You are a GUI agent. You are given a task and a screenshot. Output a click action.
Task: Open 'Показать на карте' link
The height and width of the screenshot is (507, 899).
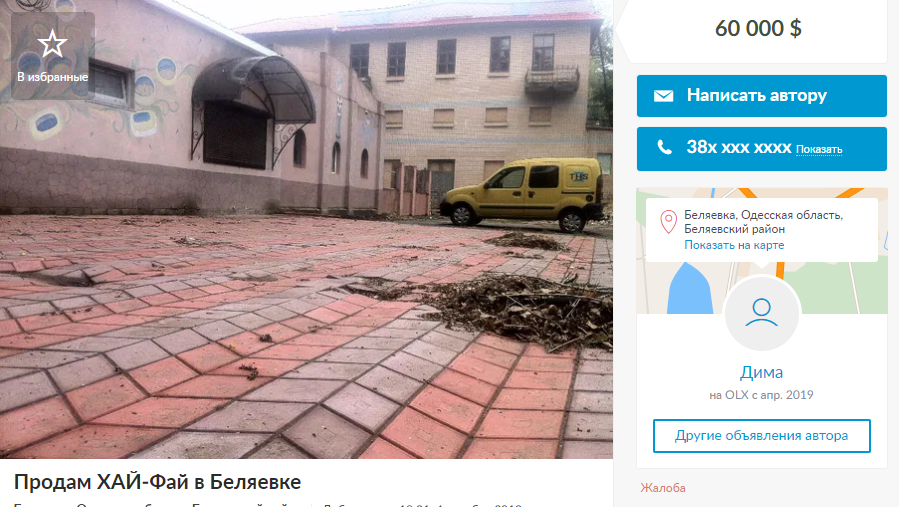pyautogui.click(x=734, y=245)
